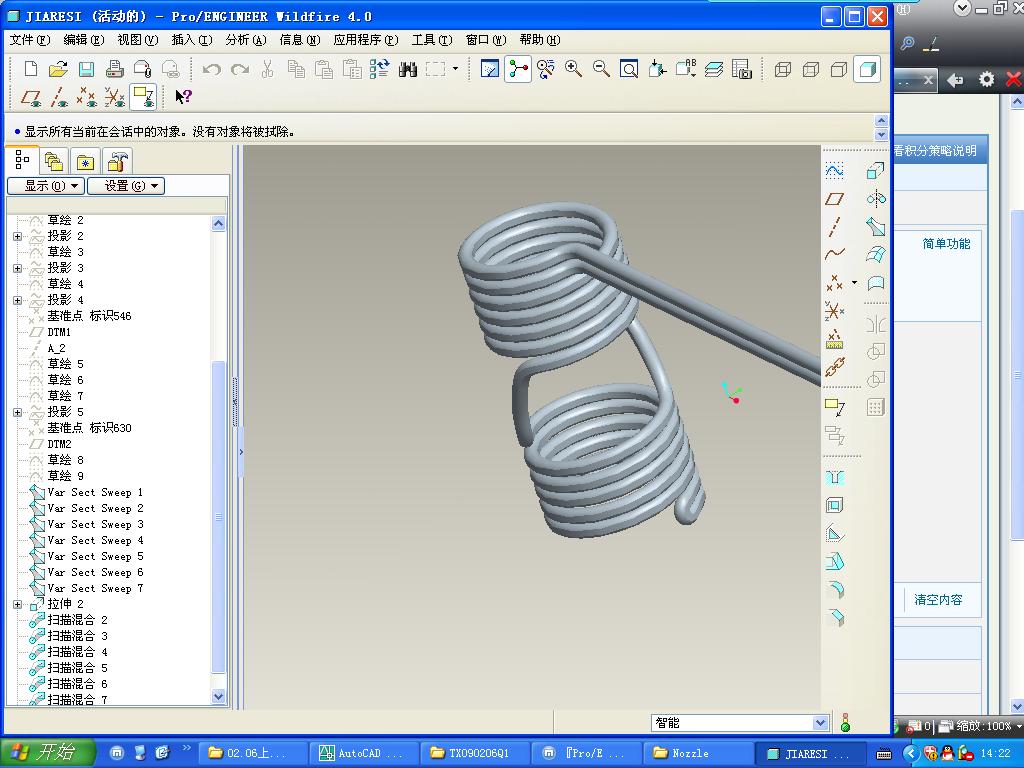Expand the 投影 4 tree node
The image size is (1024, 768).
(18, 300)
